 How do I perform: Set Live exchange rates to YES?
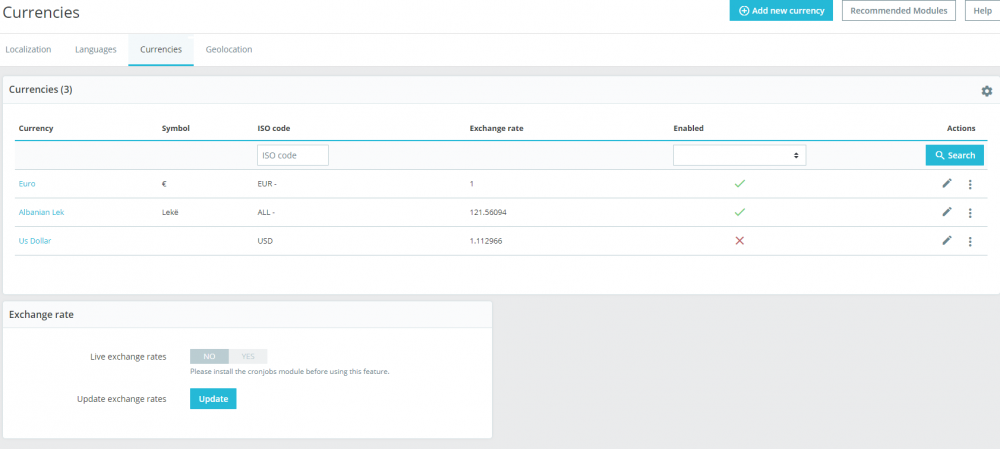point(248,357)
